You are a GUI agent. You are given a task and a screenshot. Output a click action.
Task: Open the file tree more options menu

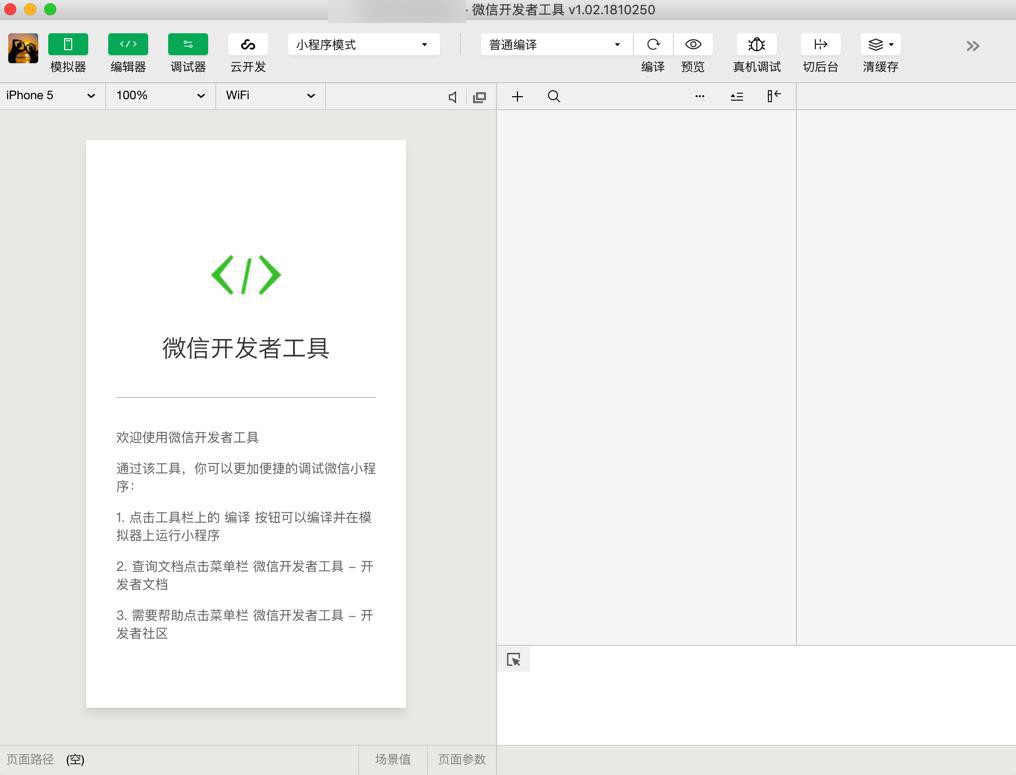700,97
